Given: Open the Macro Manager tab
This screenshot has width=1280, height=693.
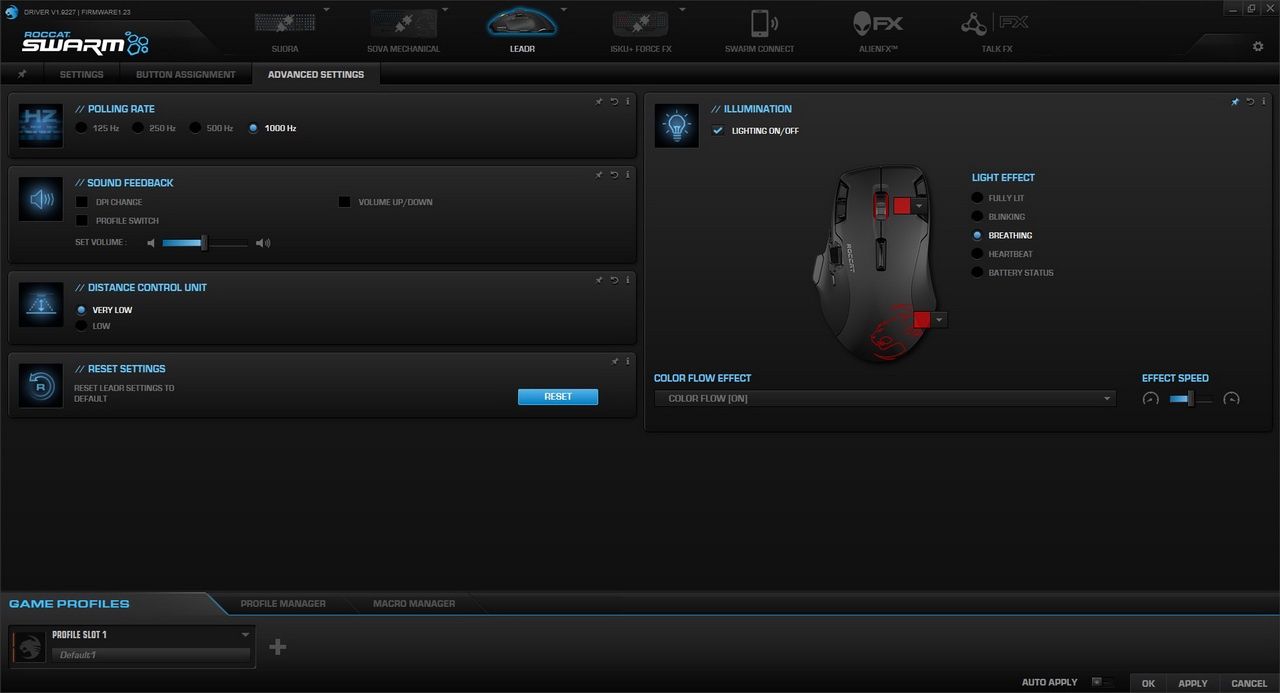Looking at the screenshot, I should click(x=414, y=604).
